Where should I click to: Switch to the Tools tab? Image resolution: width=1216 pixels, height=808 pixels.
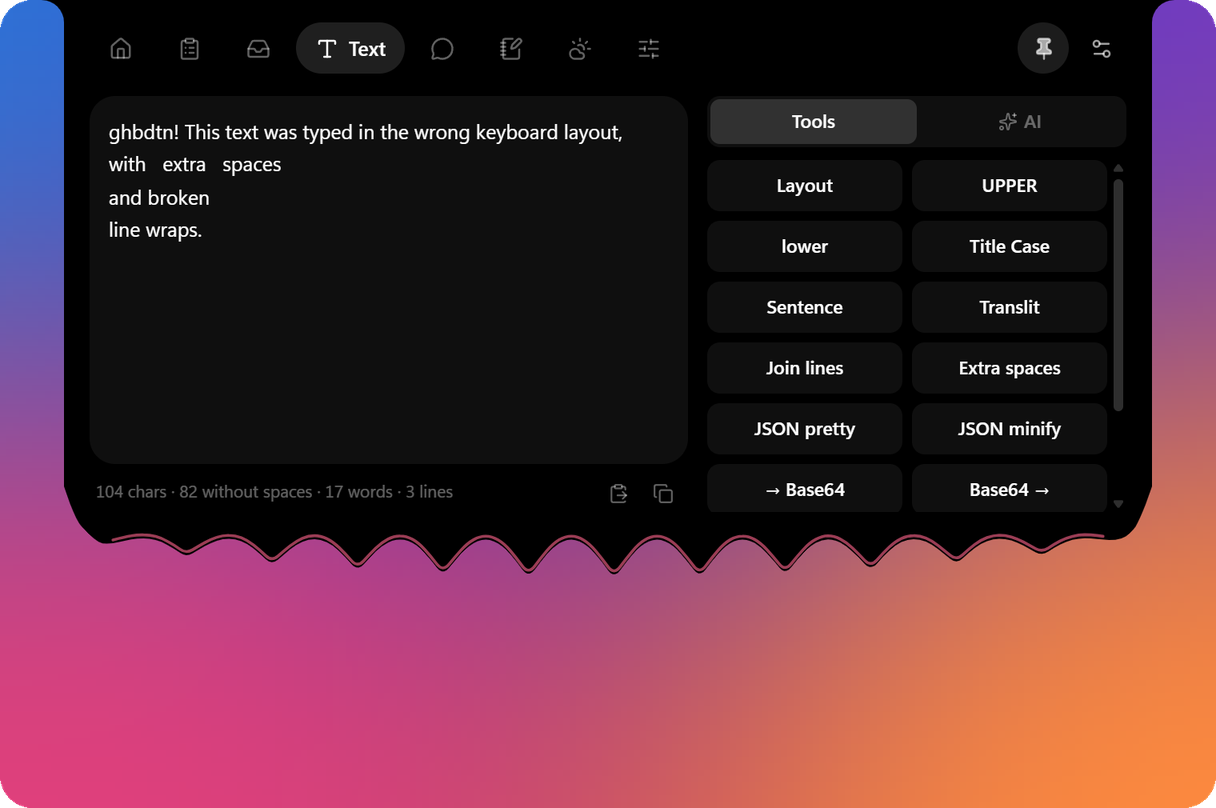813,122
